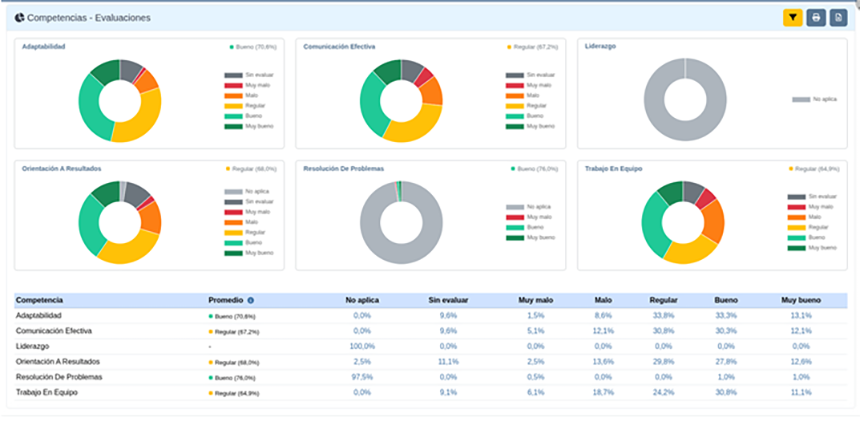Click the 18,7% Malo value for Trabajo En Equipo
The width and height of the screenshot is (860, 426).
tap(603, 393)
